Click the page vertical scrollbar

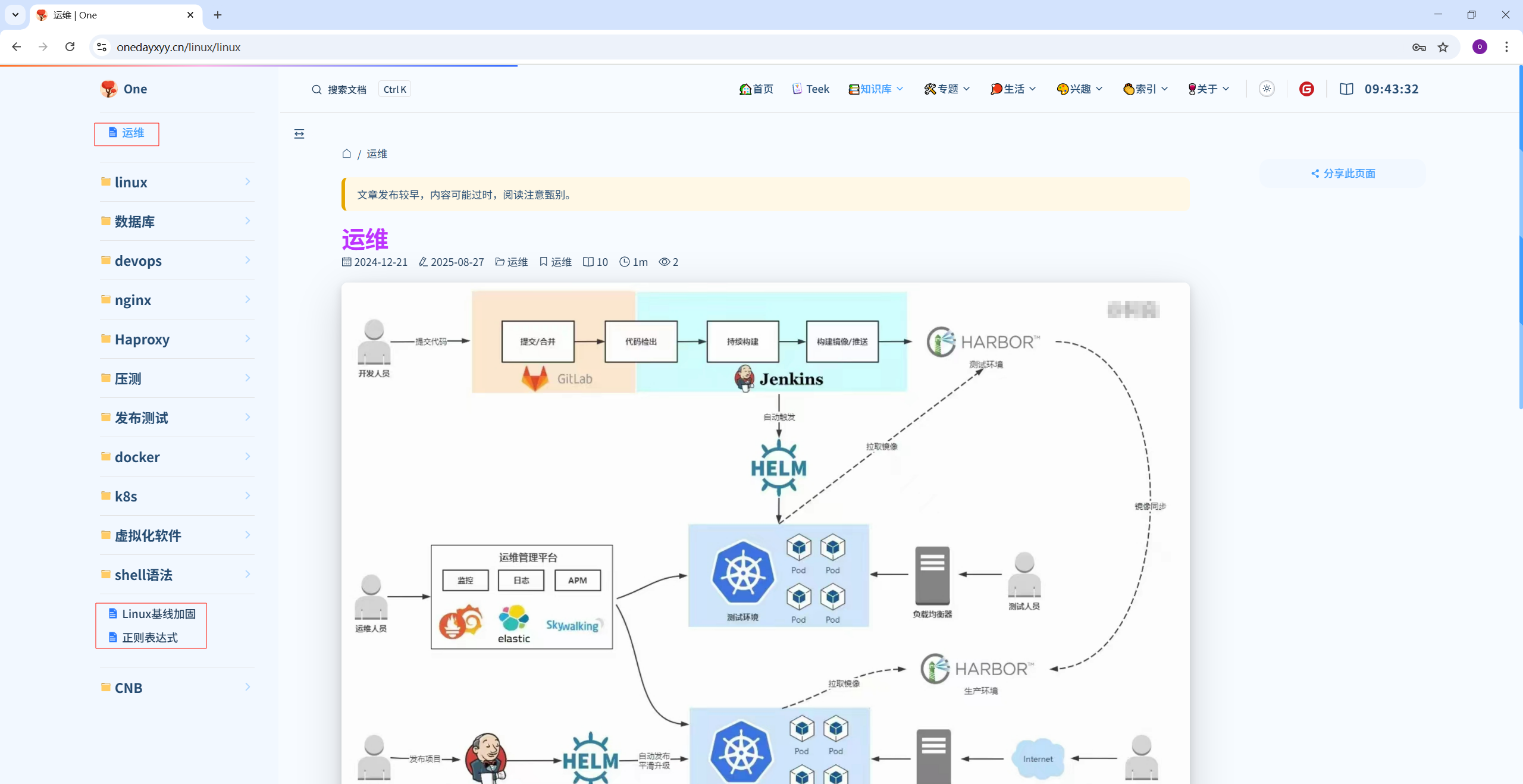click(x=1520, y=238)
